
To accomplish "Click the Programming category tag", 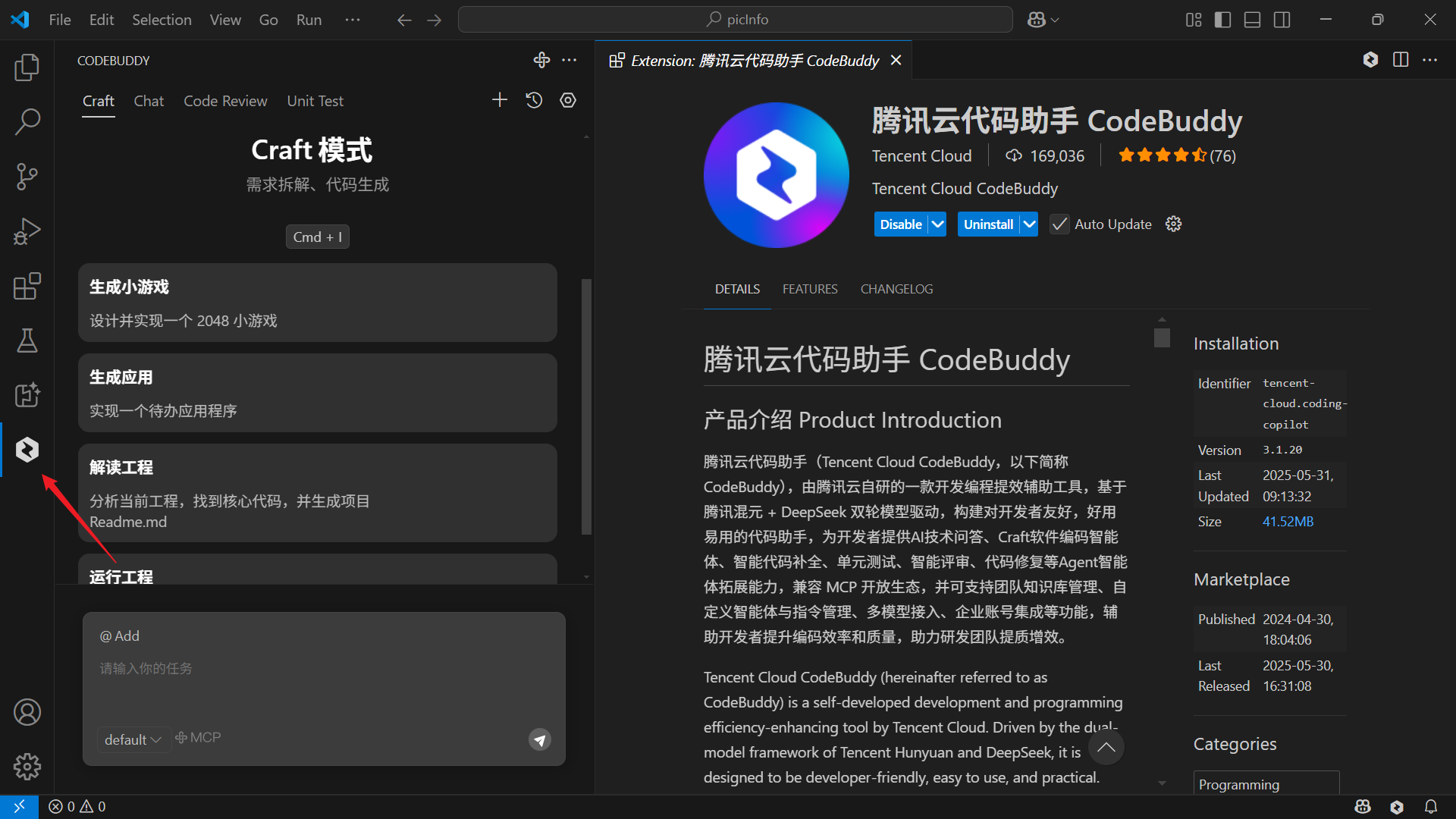I will [x=1266, y=784].
